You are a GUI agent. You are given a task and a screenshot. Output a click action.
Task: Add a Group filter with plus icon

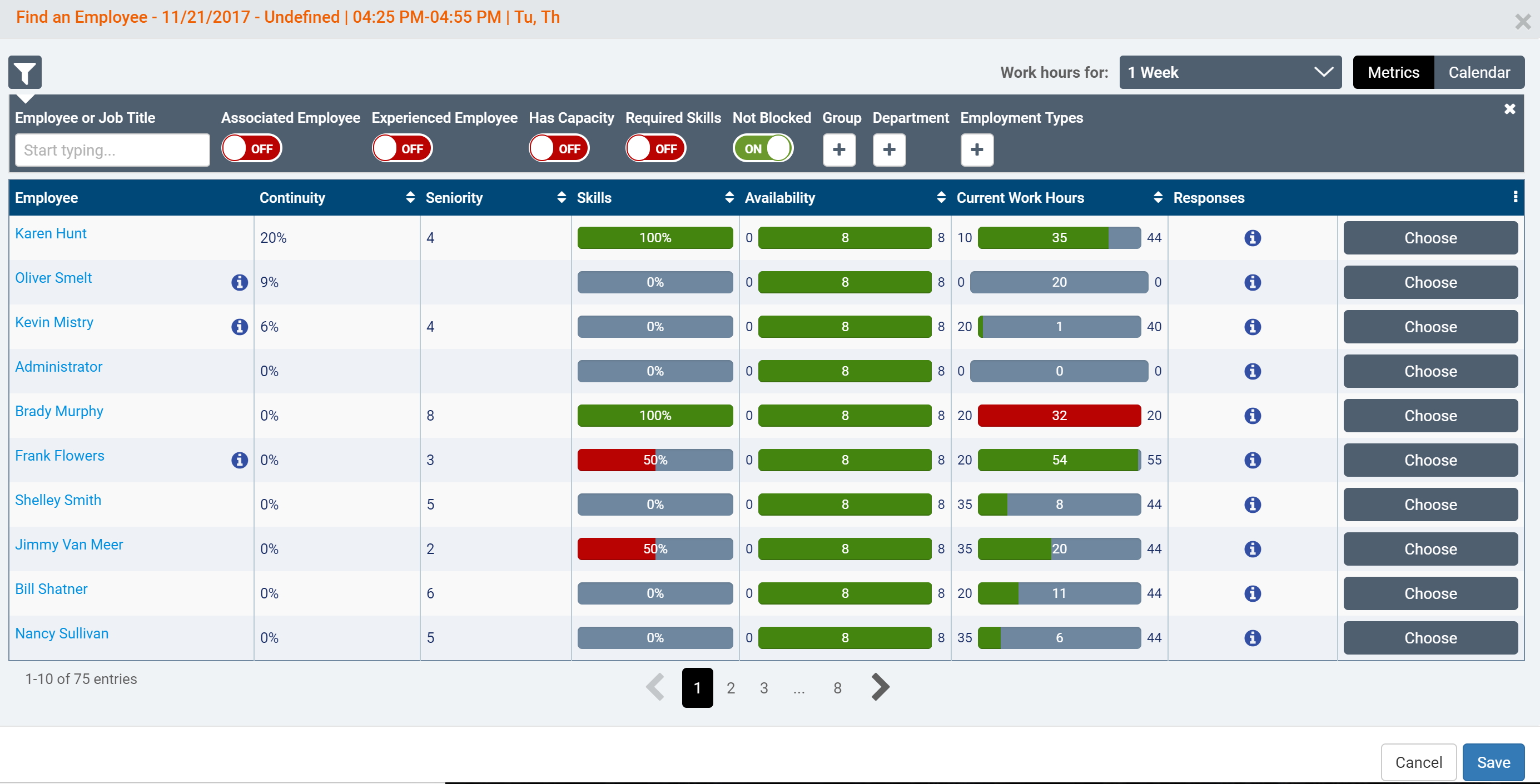coord(838,149)
